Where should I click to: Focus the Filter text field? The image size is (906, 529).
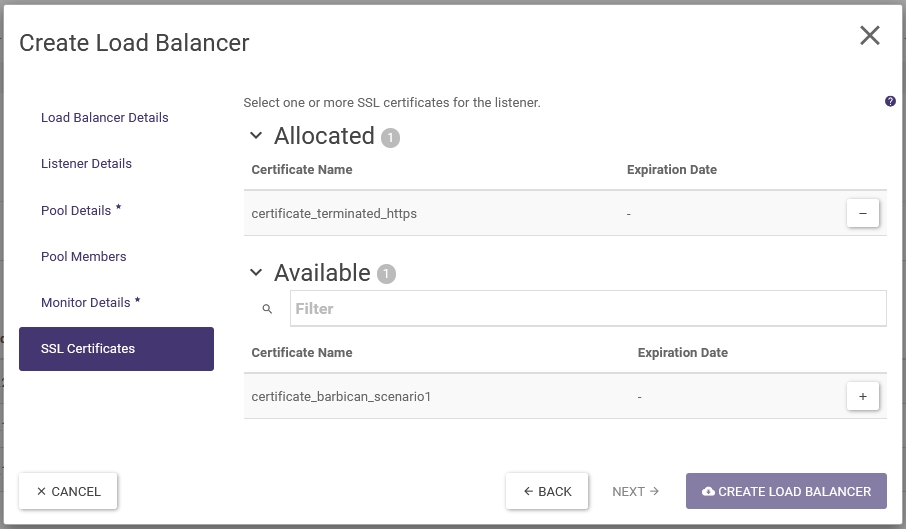click(x=587, y=309)
